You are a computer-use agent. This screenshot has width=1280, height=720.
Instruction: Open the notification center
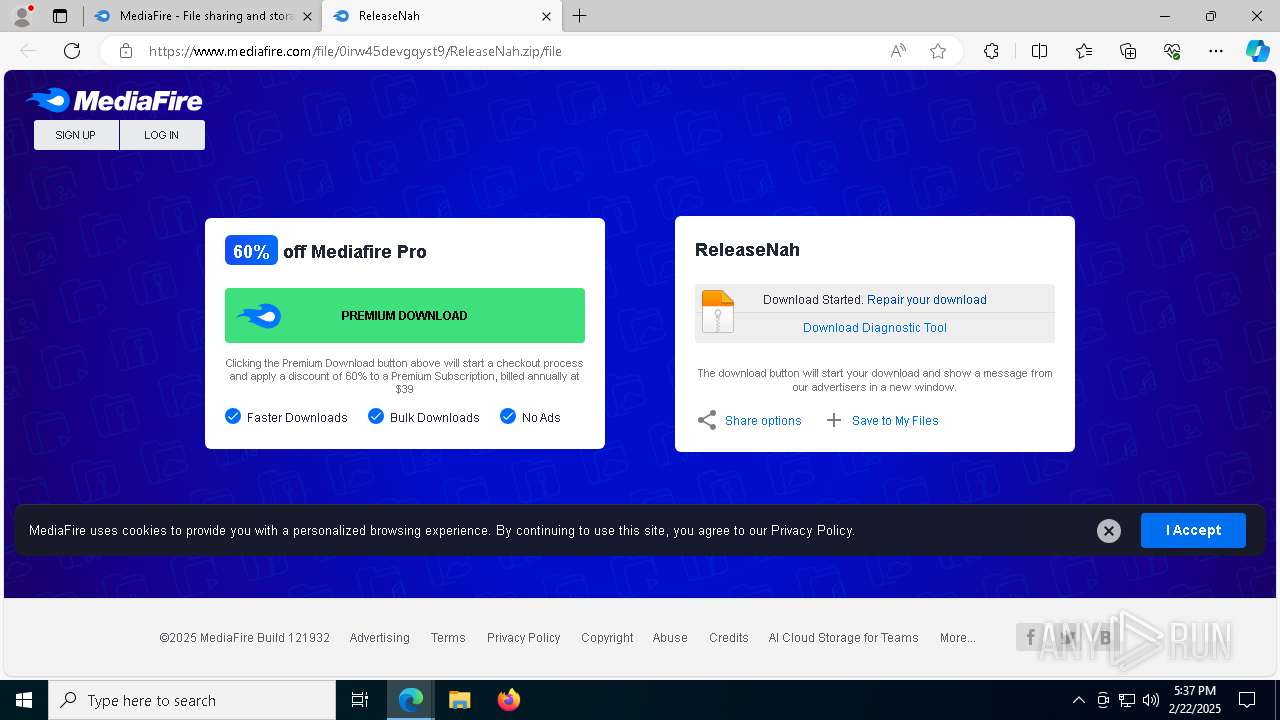[x=1247, y=700]
